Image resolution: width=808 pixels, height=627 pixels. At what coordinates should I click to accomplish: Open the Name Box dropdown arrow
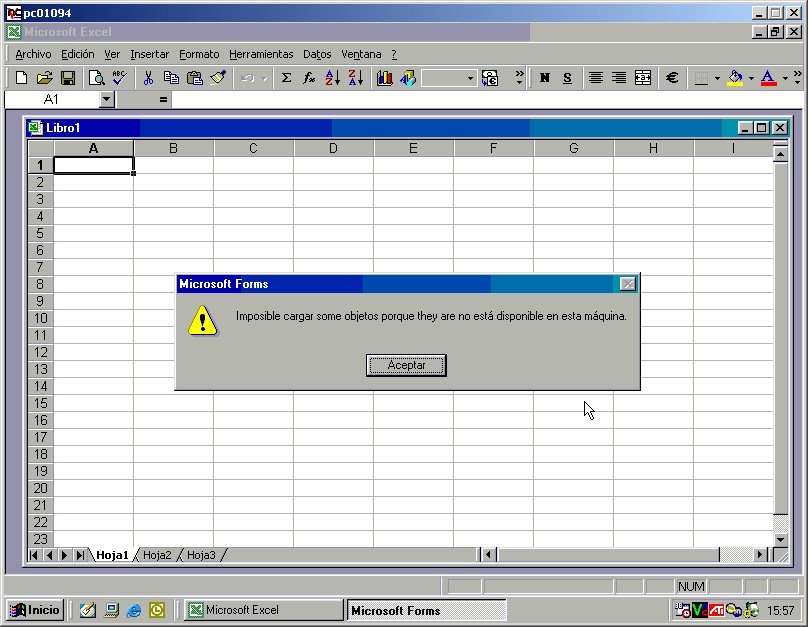[106, 99]
